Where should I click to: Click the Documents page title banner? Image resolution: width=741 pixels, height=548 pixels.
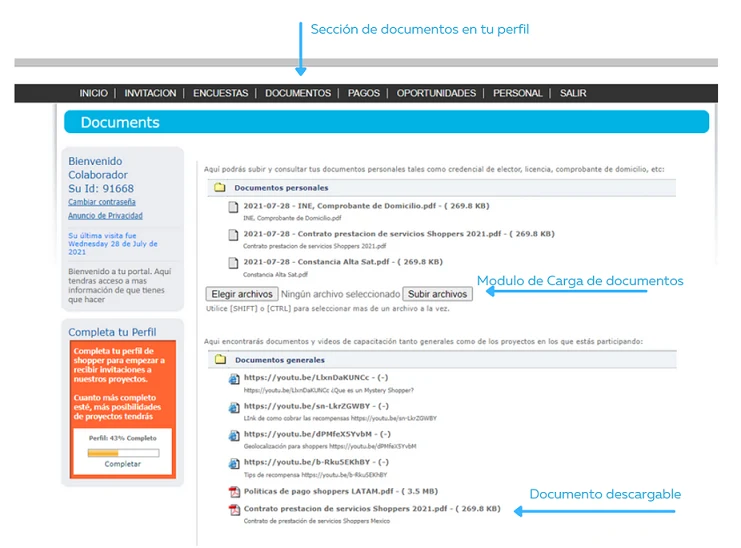[x=387, y=122]
